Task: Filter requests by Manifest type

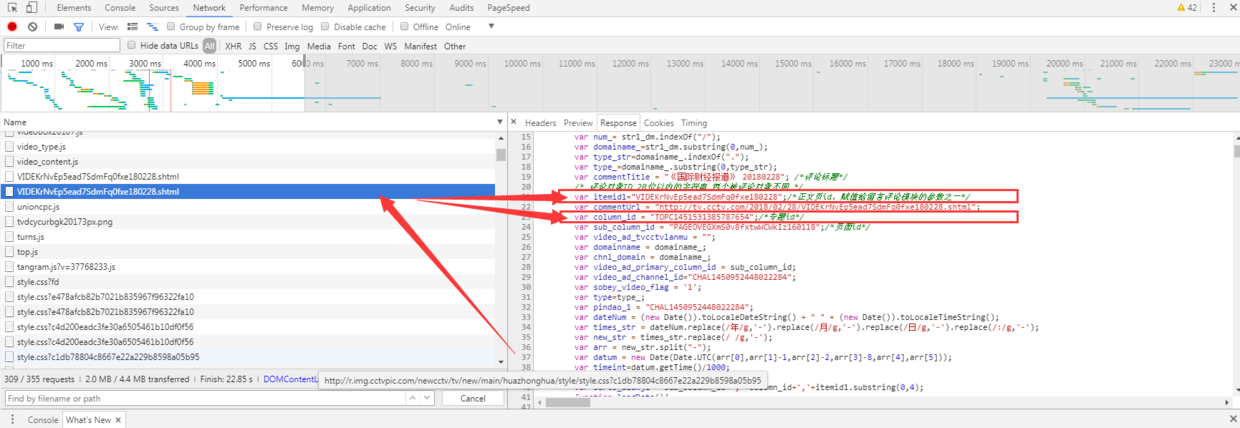Action: pos(421,46)
